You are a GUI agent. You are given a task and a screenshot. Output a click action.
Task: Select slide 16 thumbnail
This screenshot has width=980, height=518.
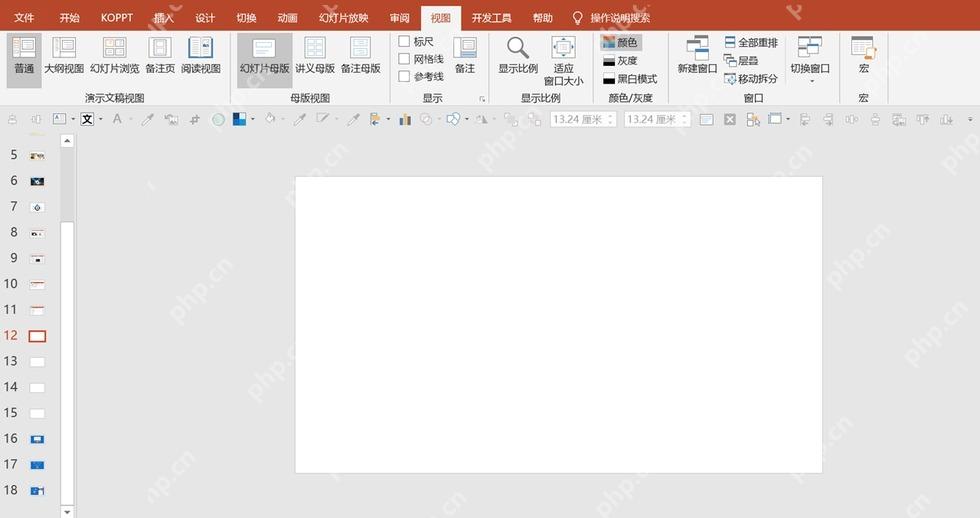pyautogui.click(x=38, y=439)
